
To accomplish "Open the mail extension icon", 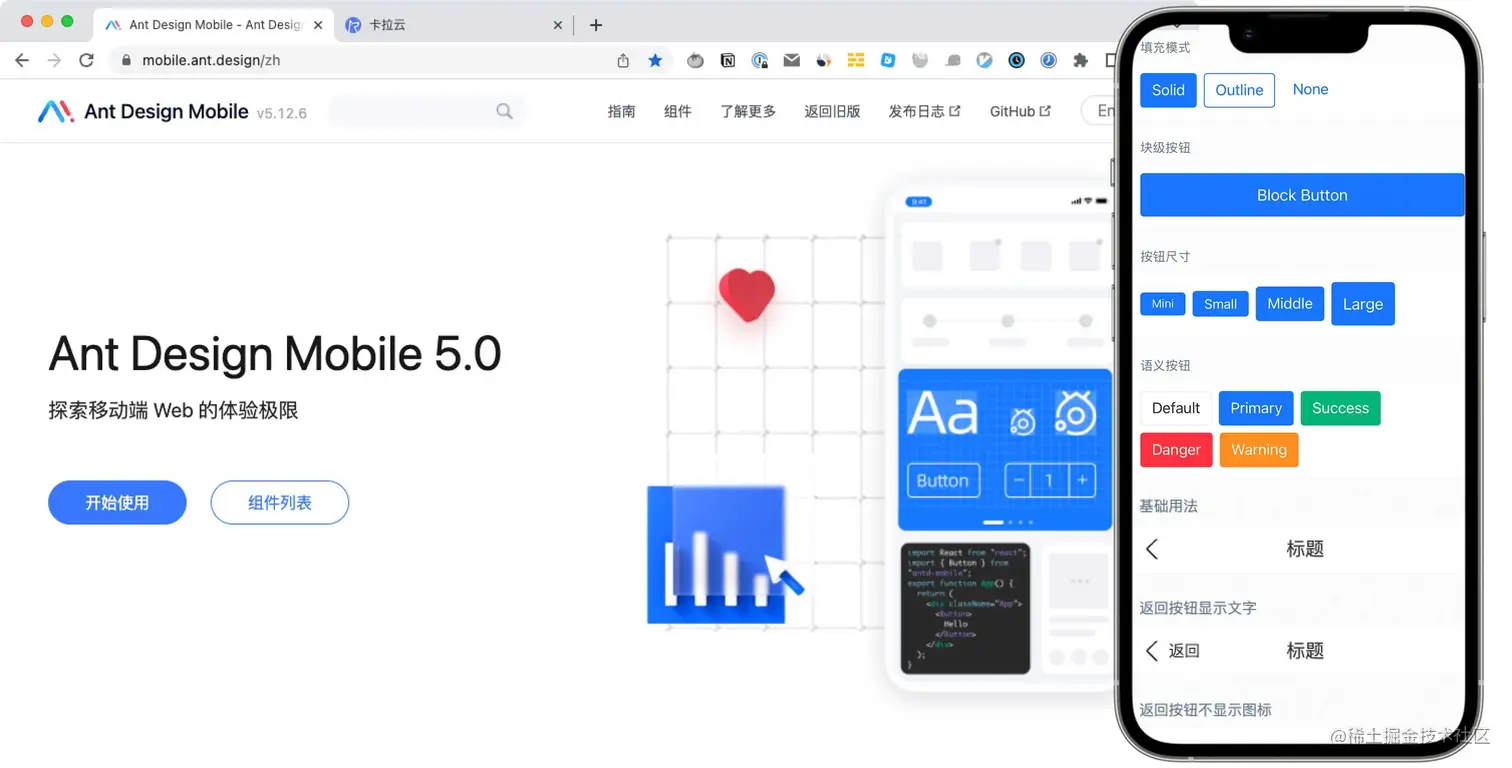I will coord(792,60).
